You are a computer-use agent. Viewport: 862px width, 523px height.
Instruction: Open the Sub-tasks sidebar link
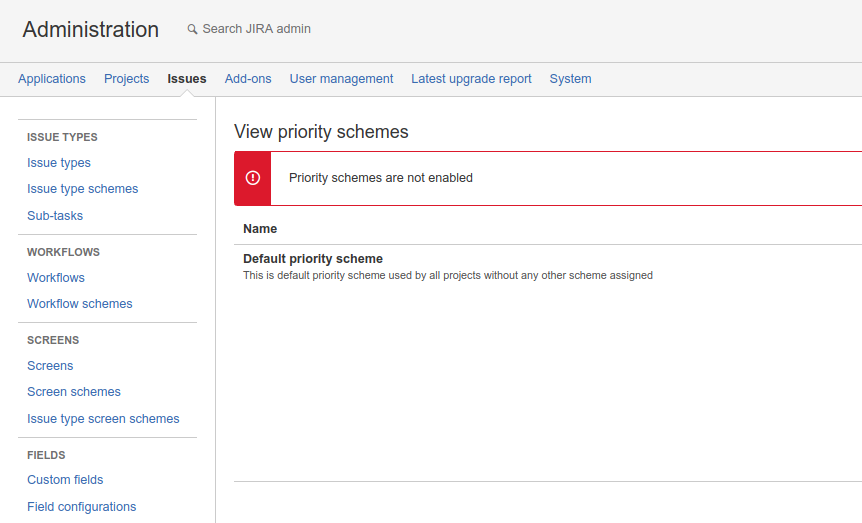(x=55, y=216)
